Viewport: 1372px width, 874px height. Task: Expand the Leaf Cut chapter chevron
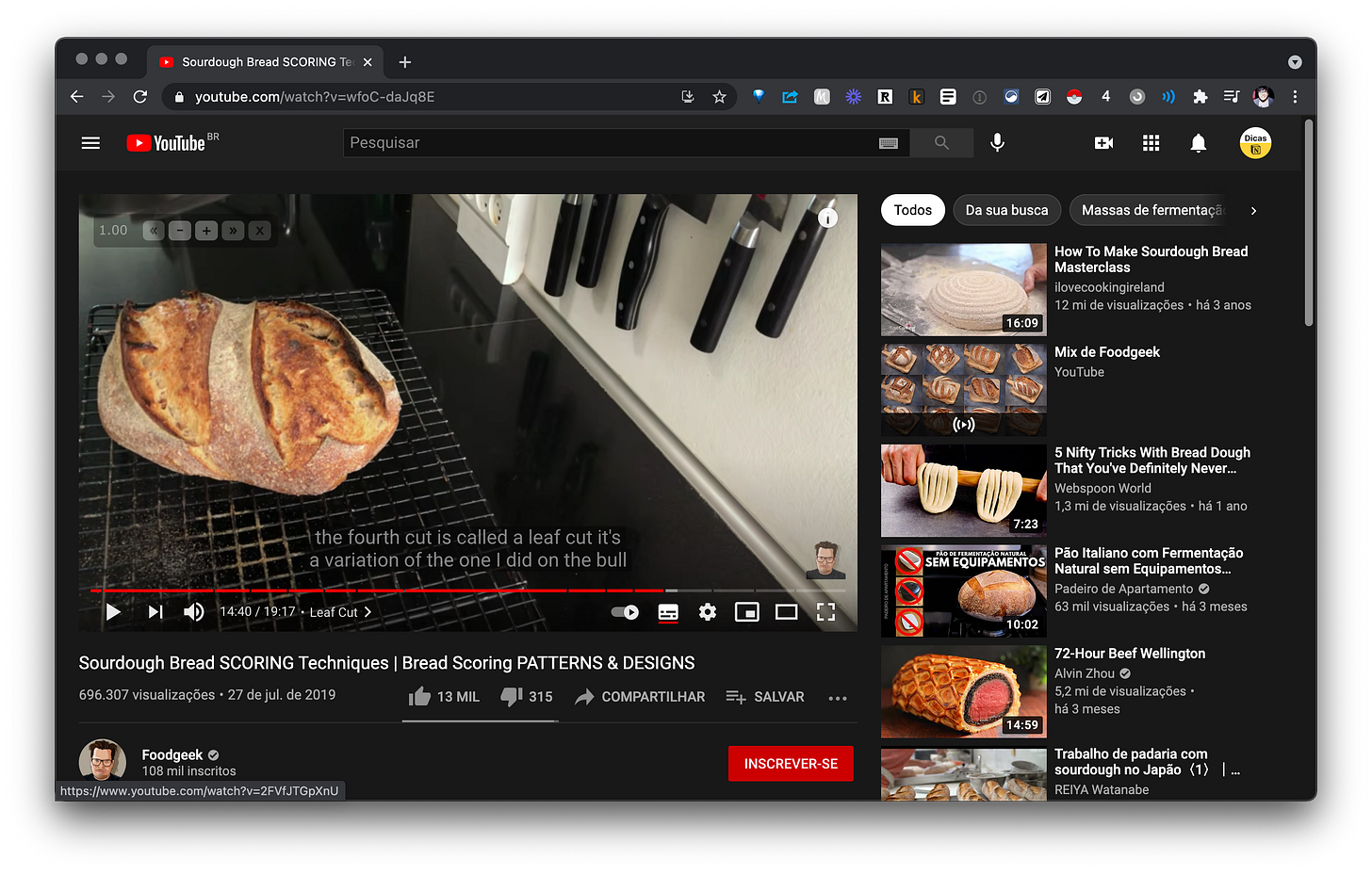367,612
